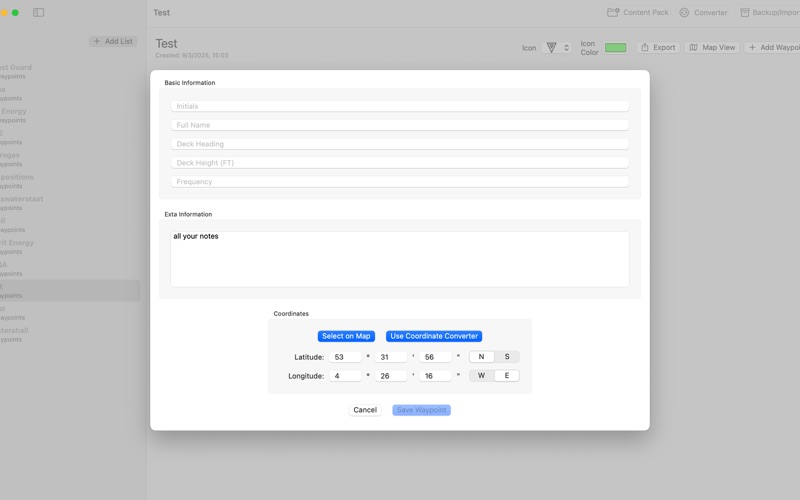The image size is (800, 500).
Task: Select the Wintershall list in sidebar
Action: (x=70, y=335)
